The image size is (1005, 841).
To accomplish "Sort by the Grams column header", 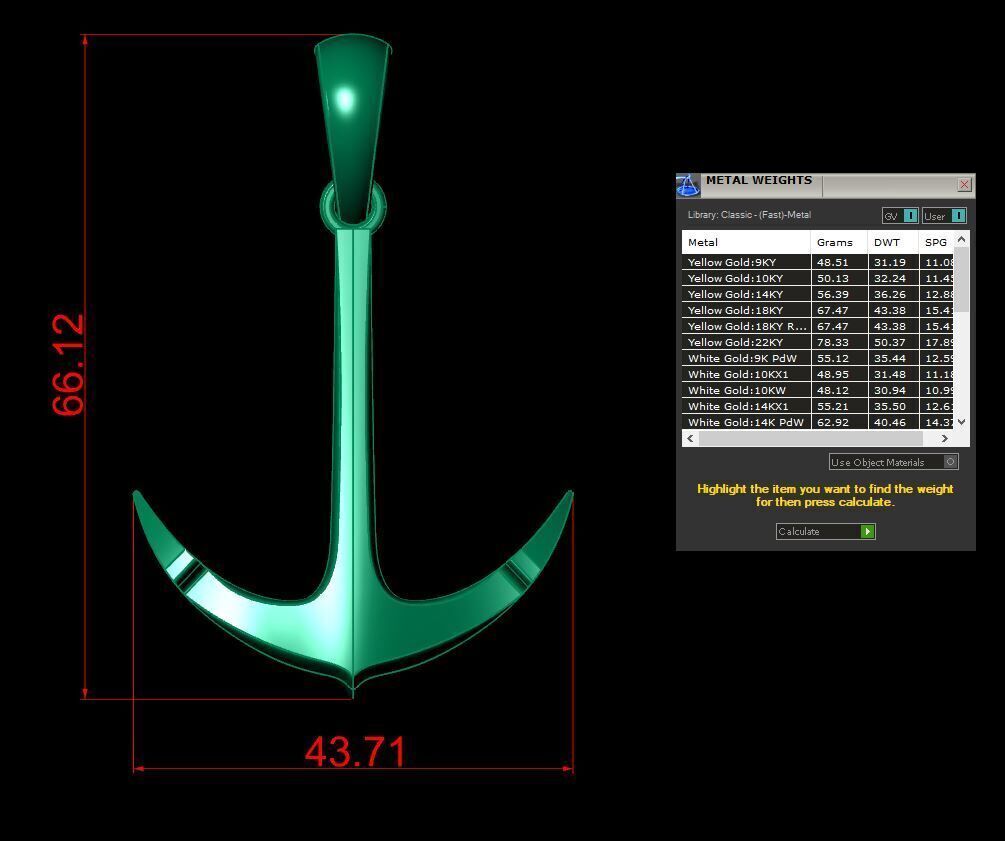I will 839,242.
